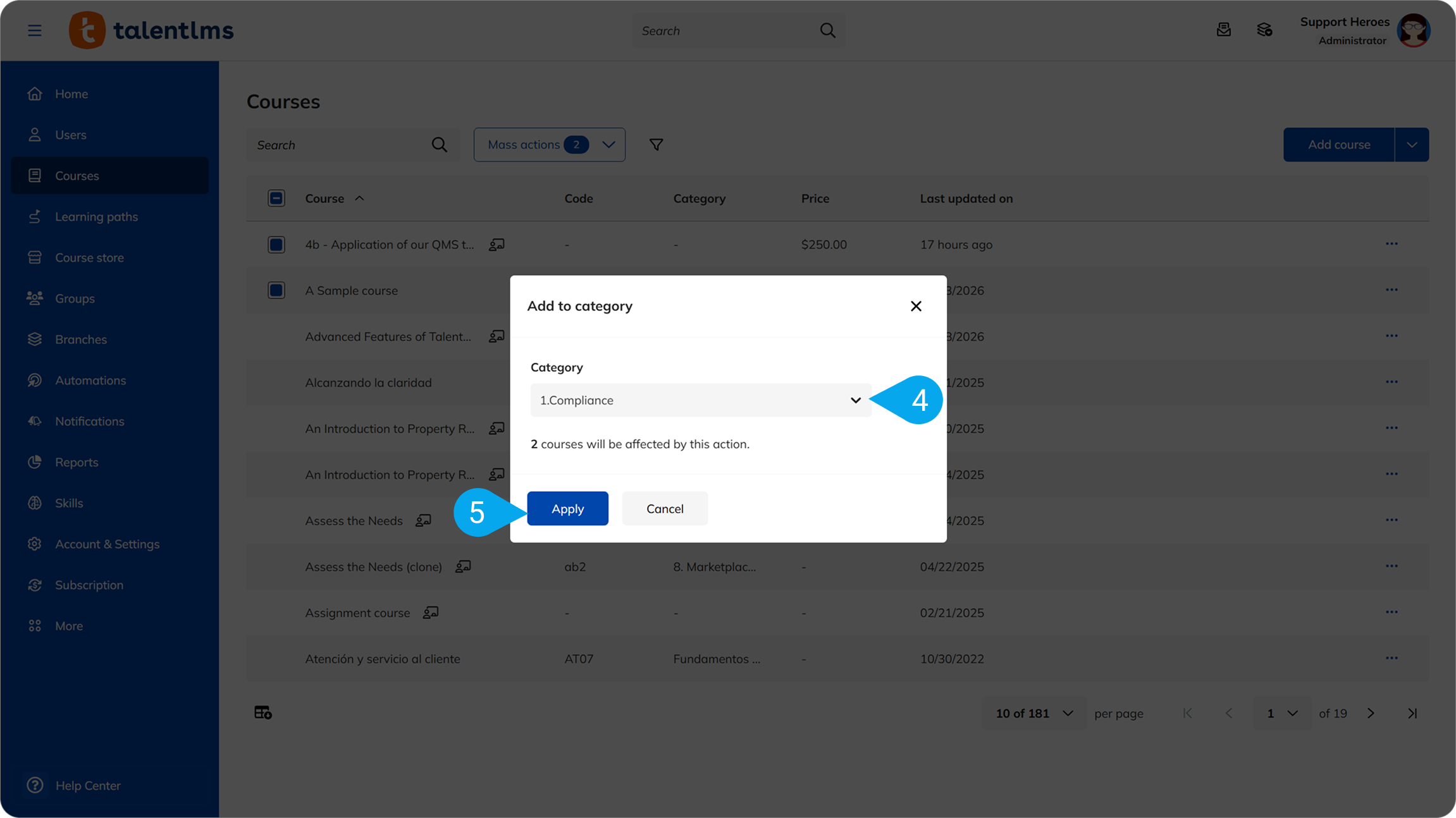Open the messages inbox icon
The height and width of the screenshot is (818, 1456).
tap(1223, 30)
